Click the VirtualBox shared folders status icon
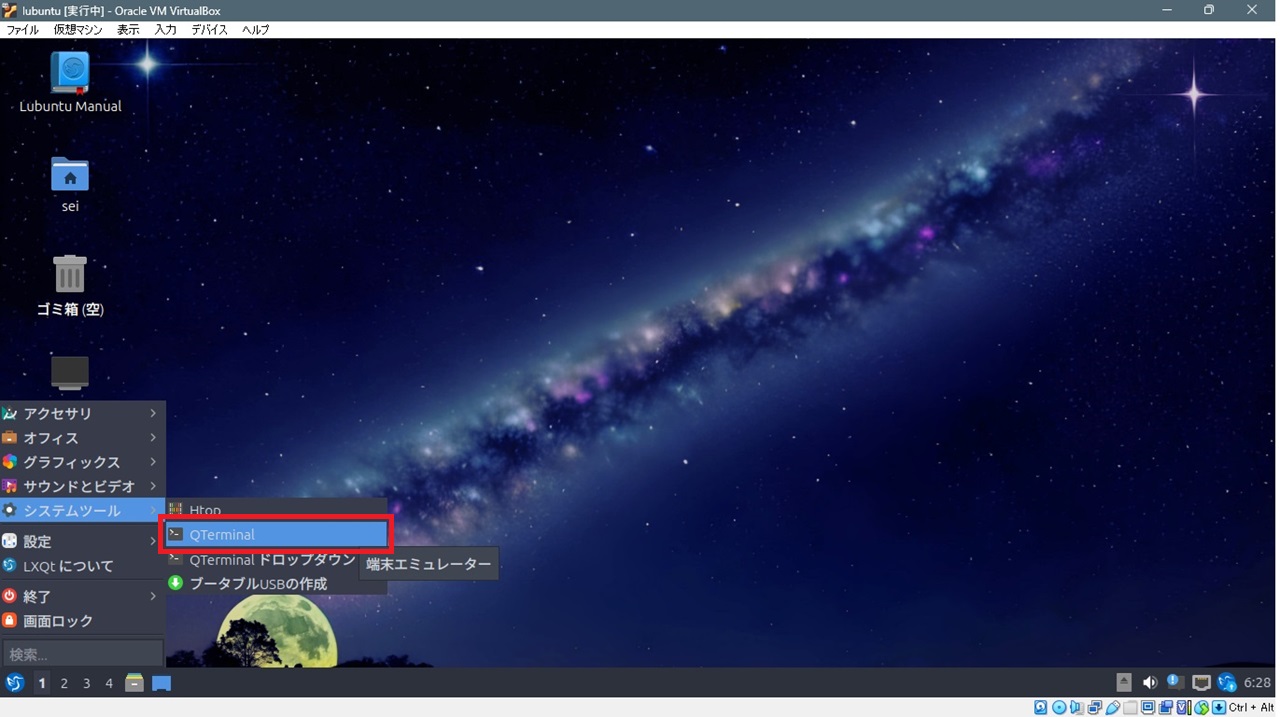 1130,708
